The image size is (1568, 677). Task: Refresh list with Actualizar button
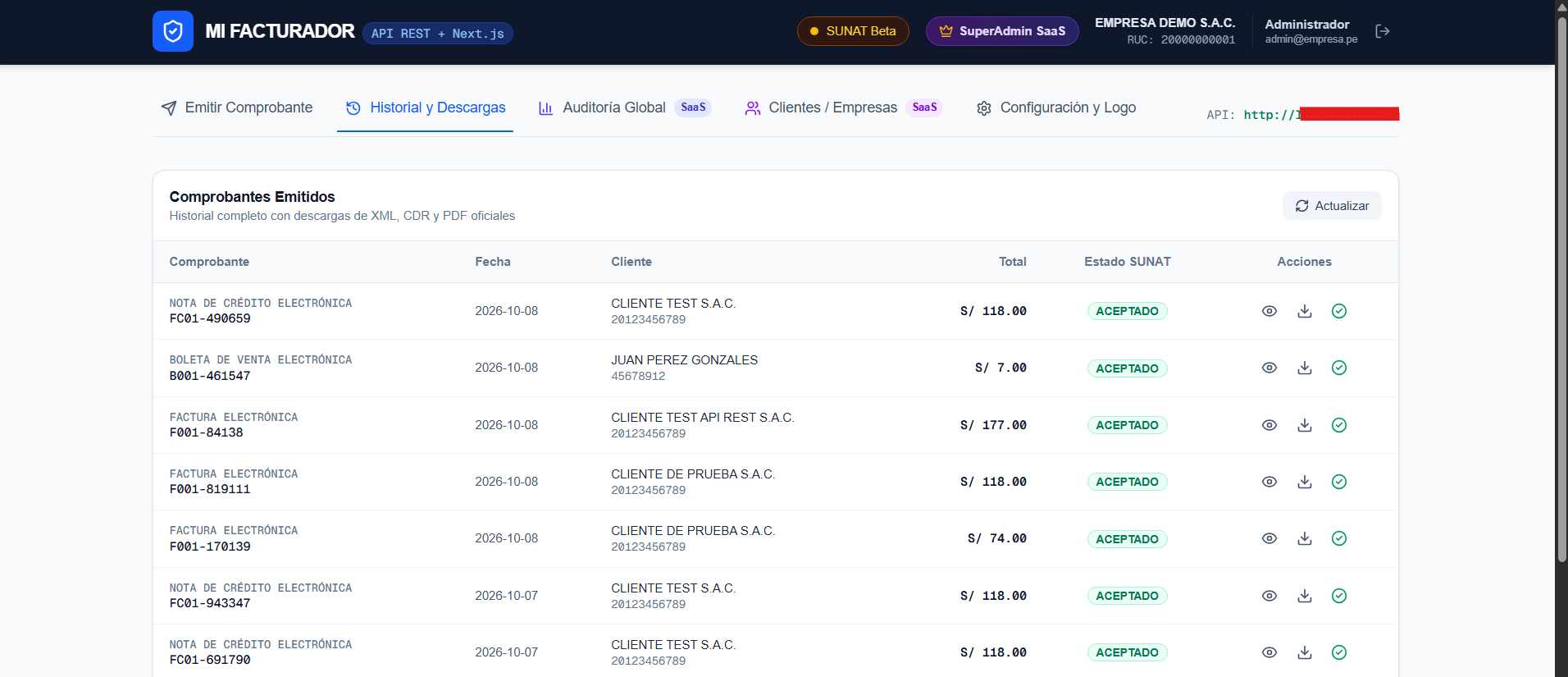tap(1332, 206)
